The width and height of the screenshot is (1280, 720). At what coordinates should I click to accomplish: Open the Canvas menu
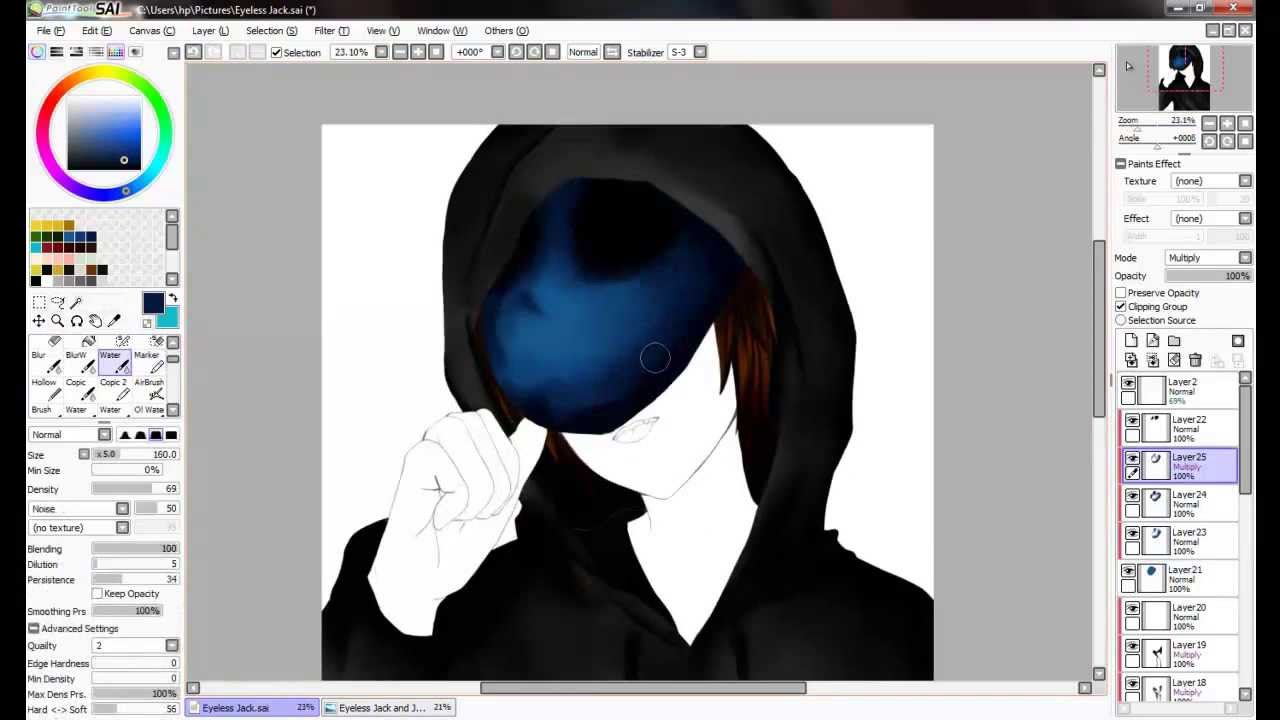click(x=152, y=31)
